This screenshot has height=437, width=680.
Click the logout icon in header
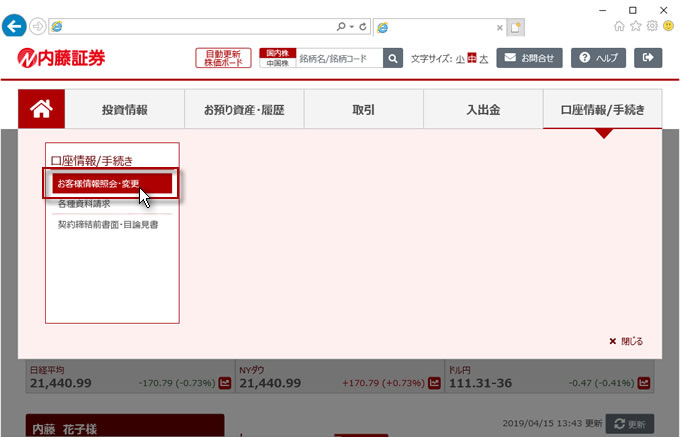648,58
